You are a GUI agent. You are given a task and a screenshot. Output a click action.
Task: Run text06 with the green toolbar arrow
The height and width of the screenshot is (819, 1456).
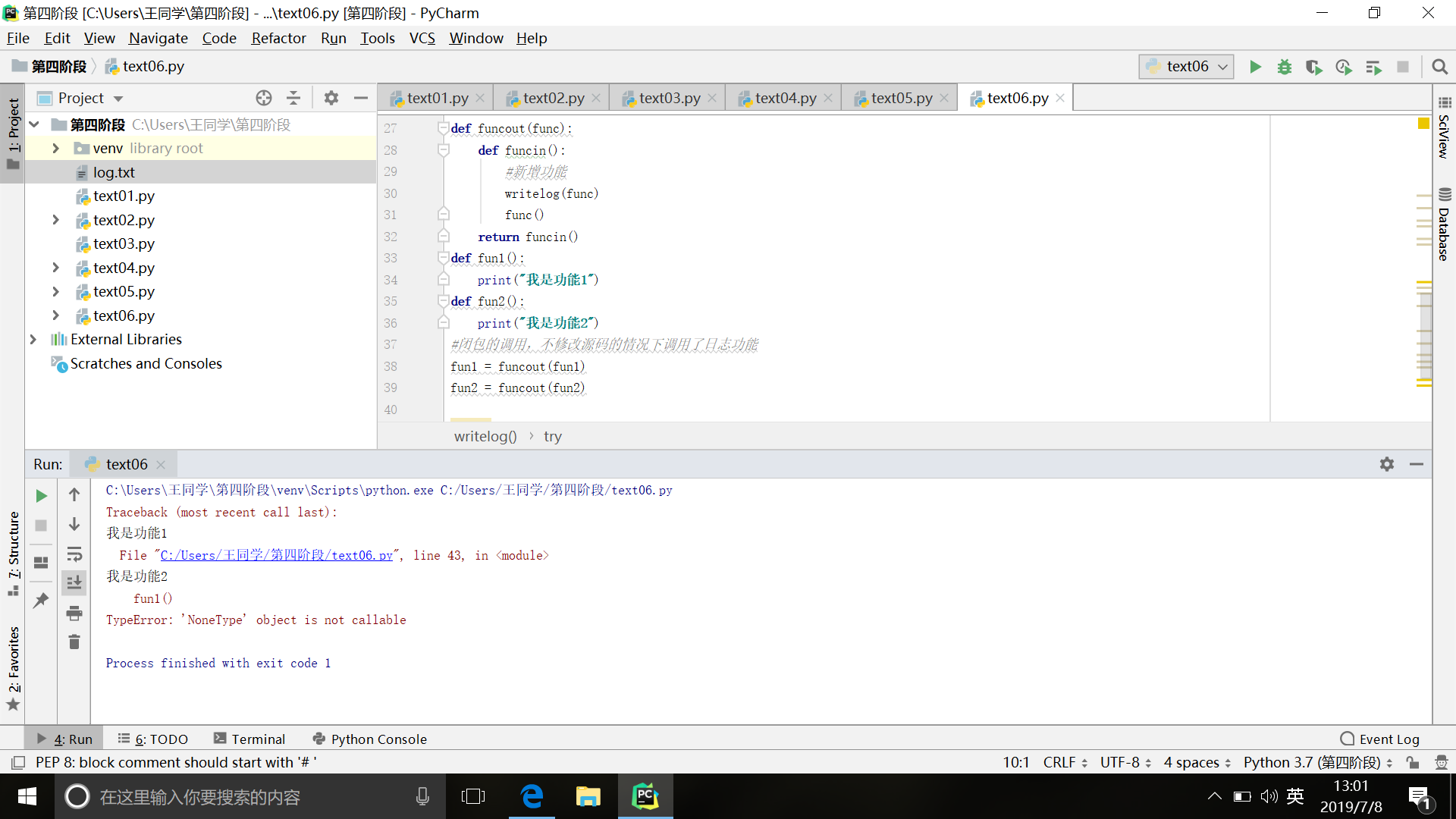click(1255, 67)
